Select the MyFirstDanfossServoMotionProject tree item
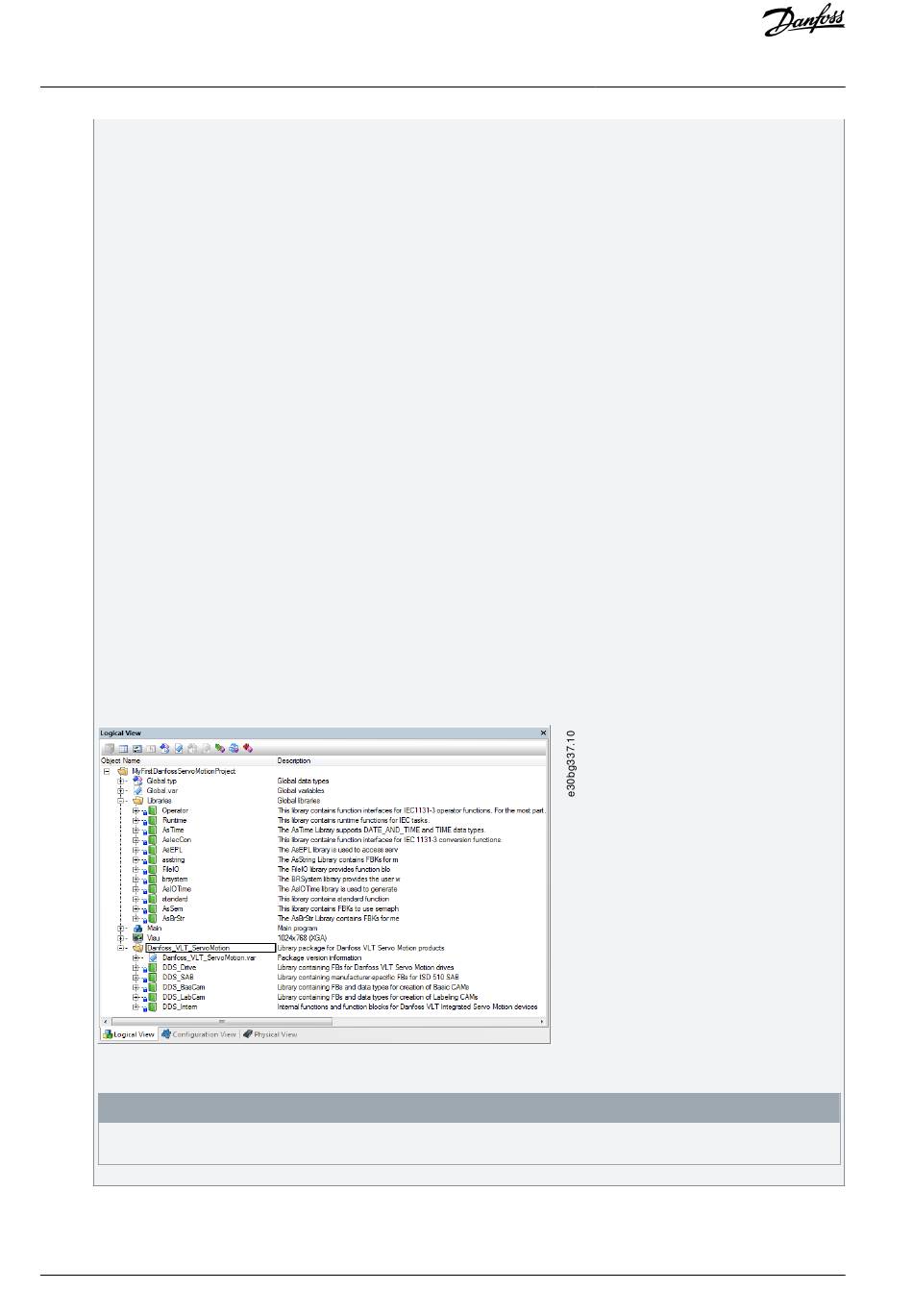 (x=184, y=771)
